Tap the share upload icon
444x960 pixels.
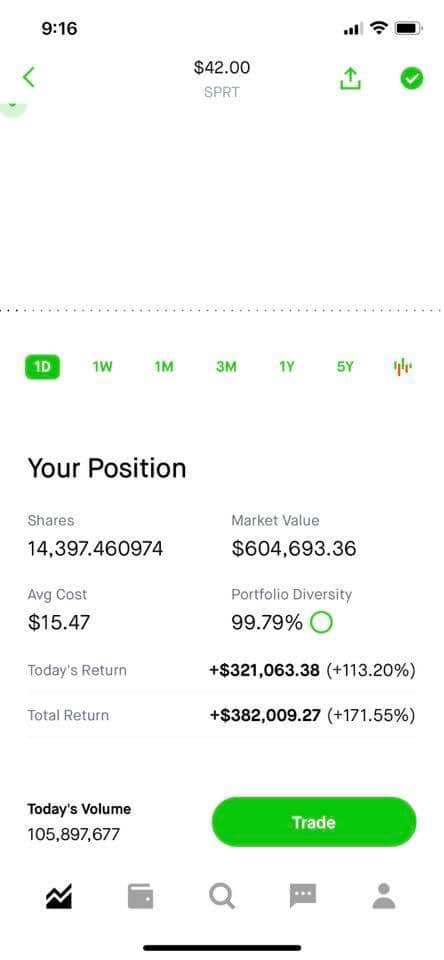click(350, 78)
